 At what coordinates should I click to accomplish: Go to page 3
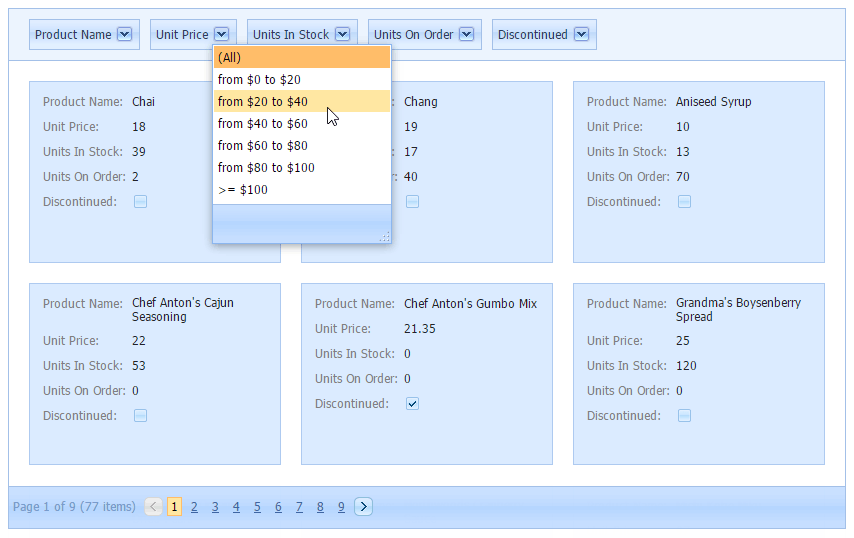click(215, 507)
